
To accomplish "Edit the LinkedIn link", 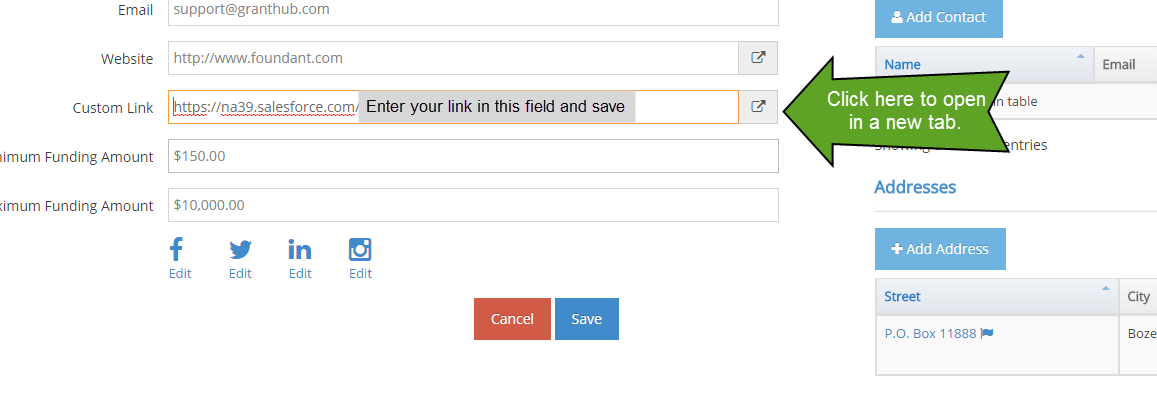I will (300, 274).
